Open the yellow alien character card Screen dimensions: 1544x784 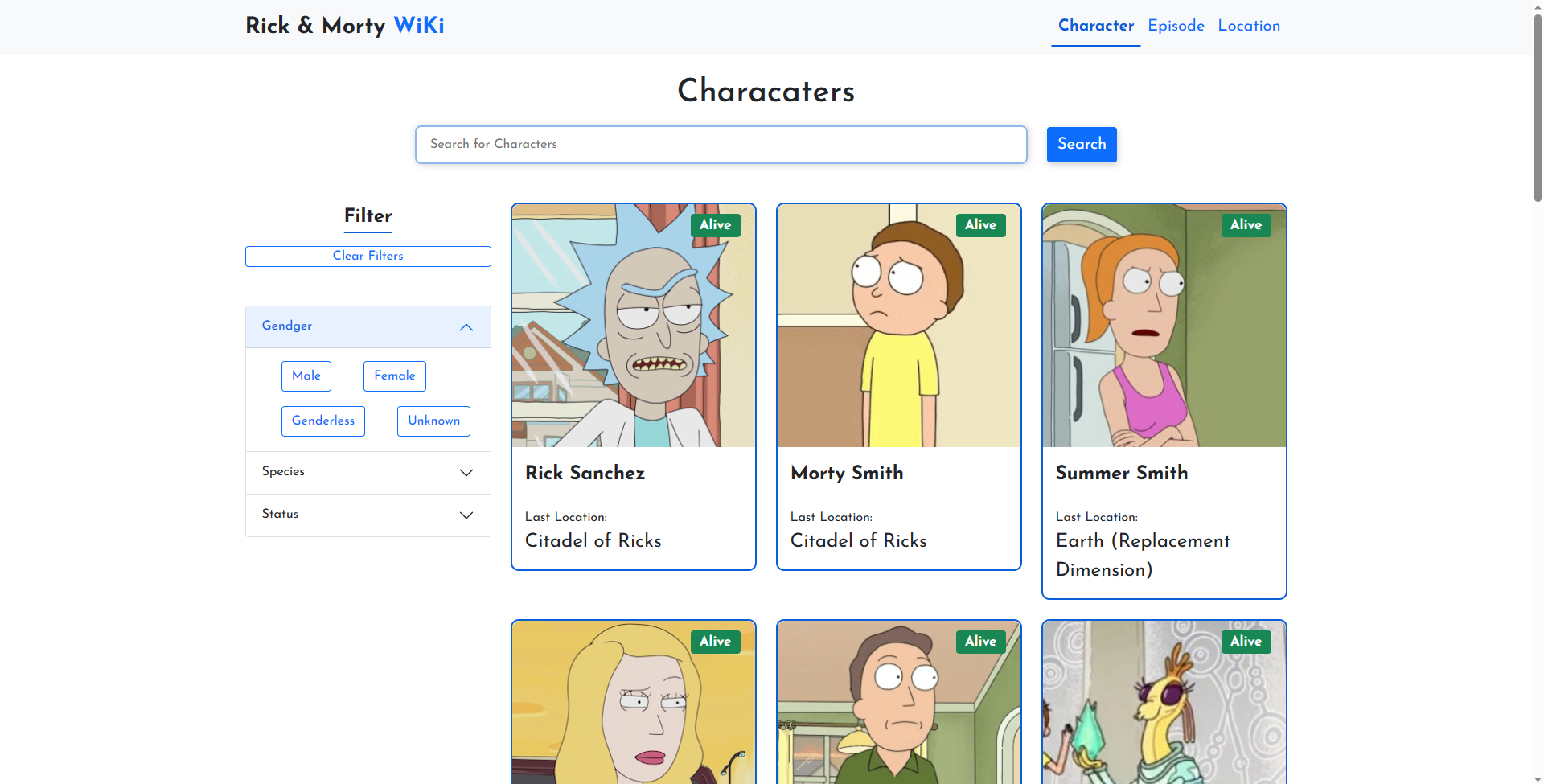(x=1164, y=702)
